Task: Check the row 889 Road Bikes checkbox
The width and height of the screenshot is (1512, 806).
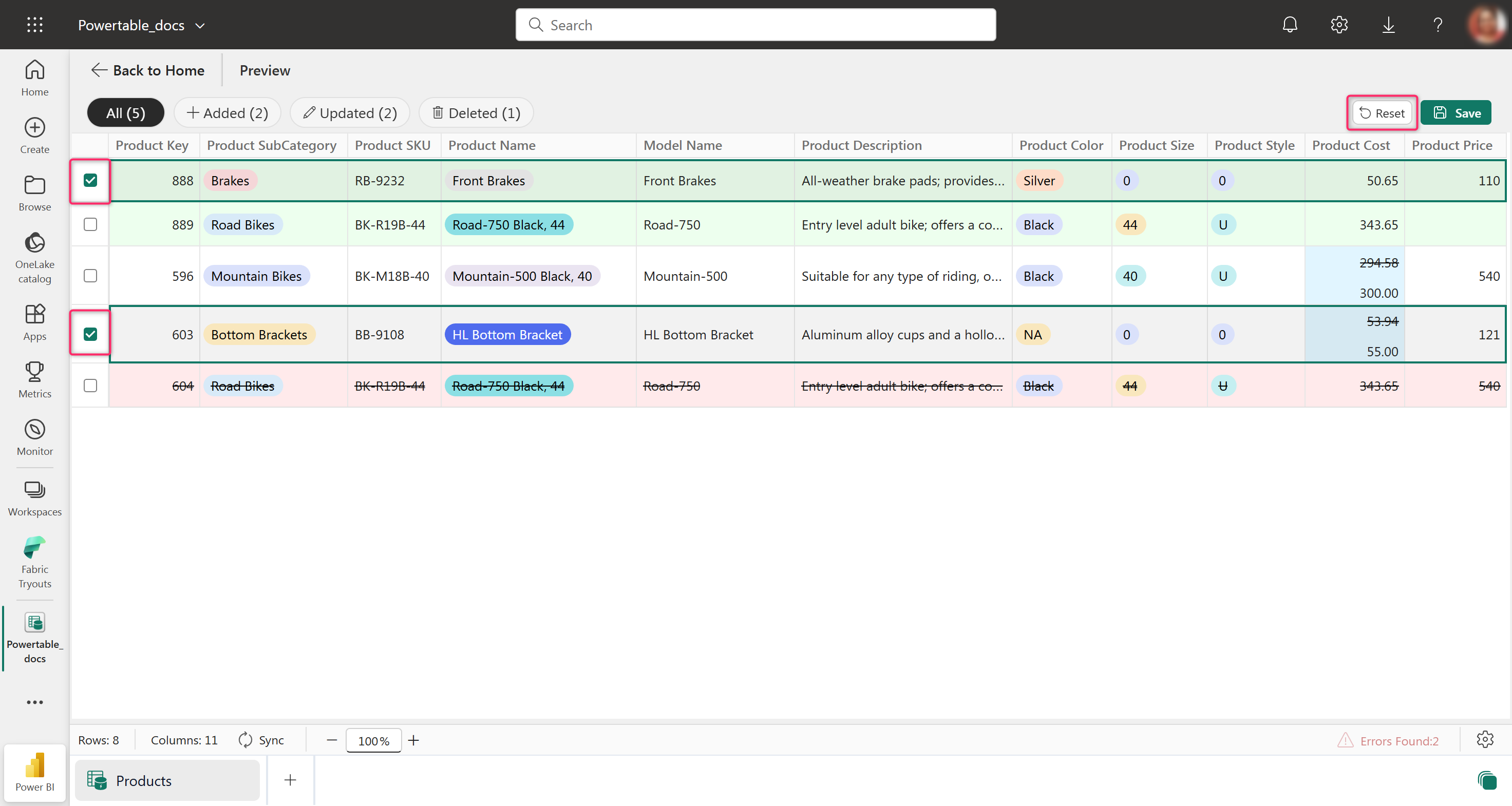Action: 90,224
